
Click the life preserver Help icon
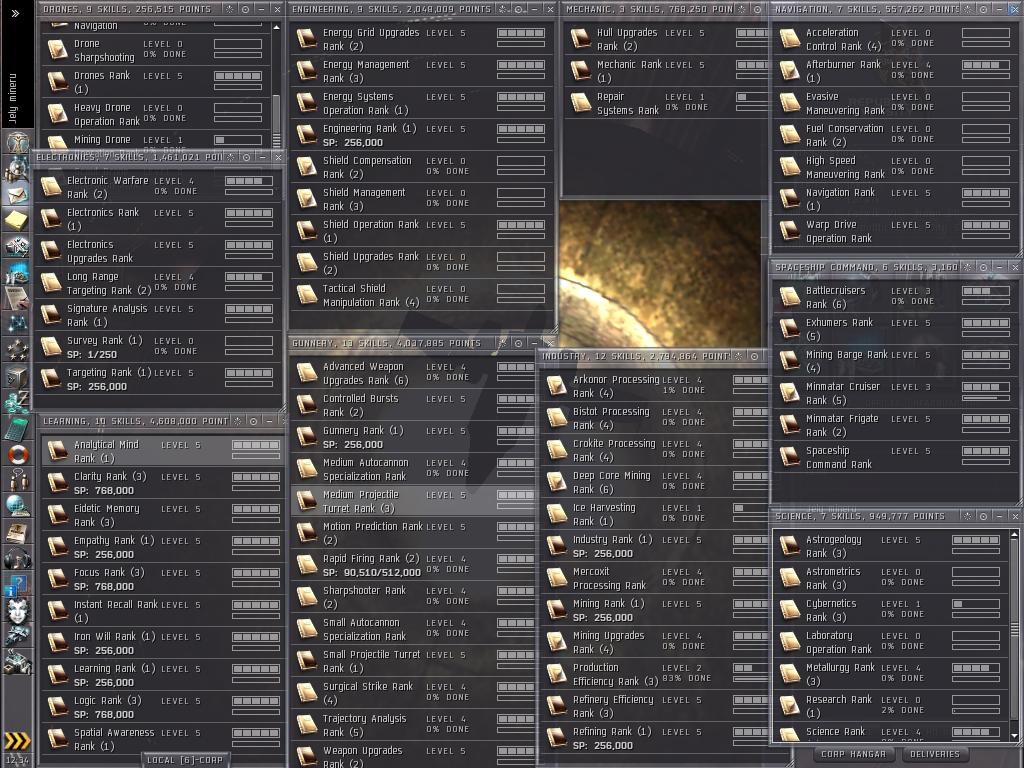tap(17, 454)
